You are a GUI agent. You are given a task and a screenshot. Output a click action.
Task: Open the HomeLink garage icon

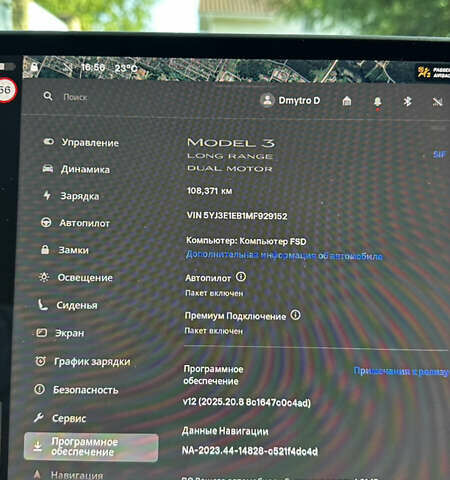pos(347,101)
